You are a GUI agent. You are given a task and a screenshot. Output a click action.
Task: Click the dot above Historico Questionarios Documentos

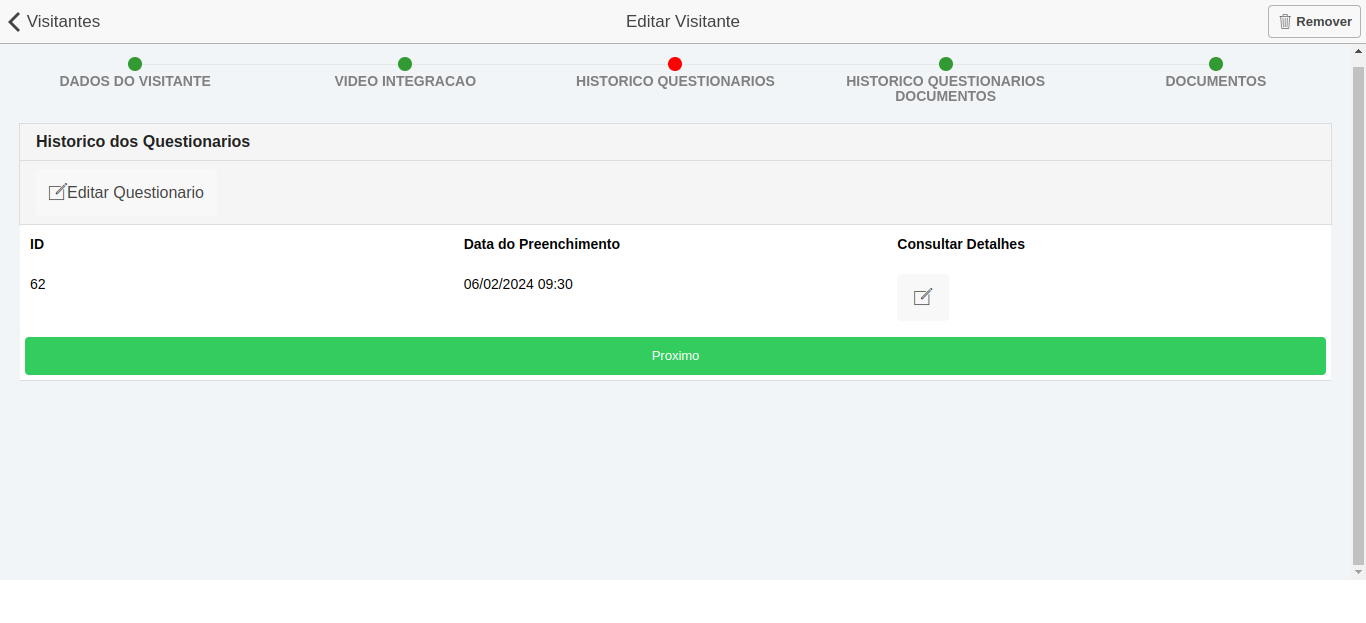946,64
